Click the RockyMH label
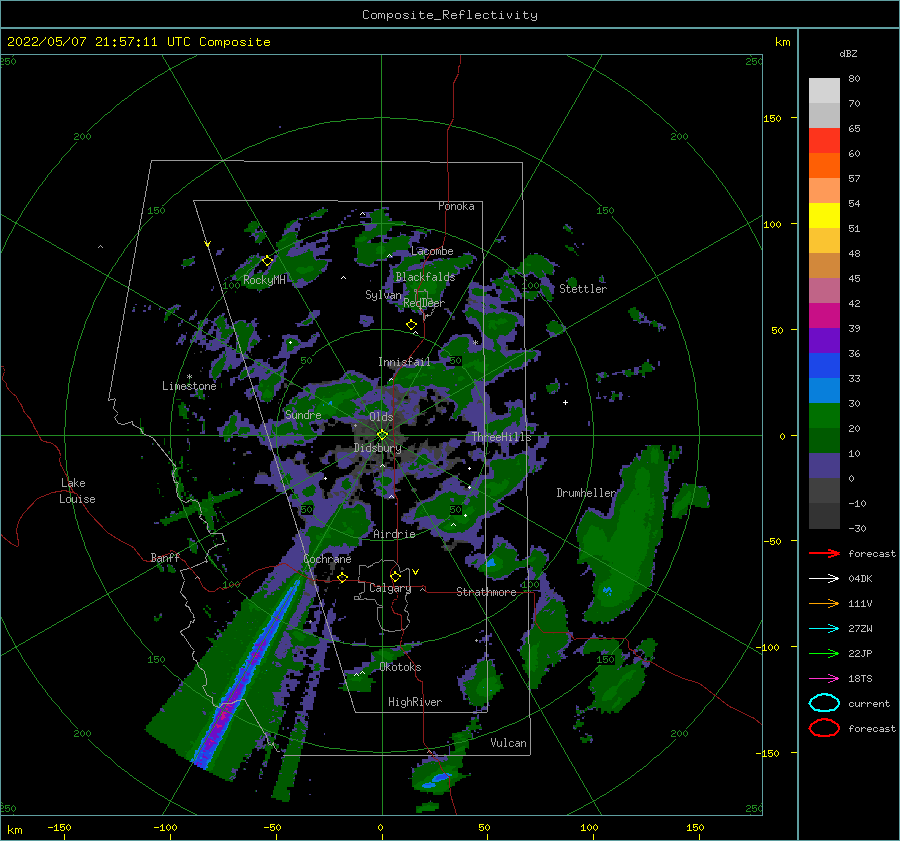This screenshot has width=900, height=841. click(264, 280)
